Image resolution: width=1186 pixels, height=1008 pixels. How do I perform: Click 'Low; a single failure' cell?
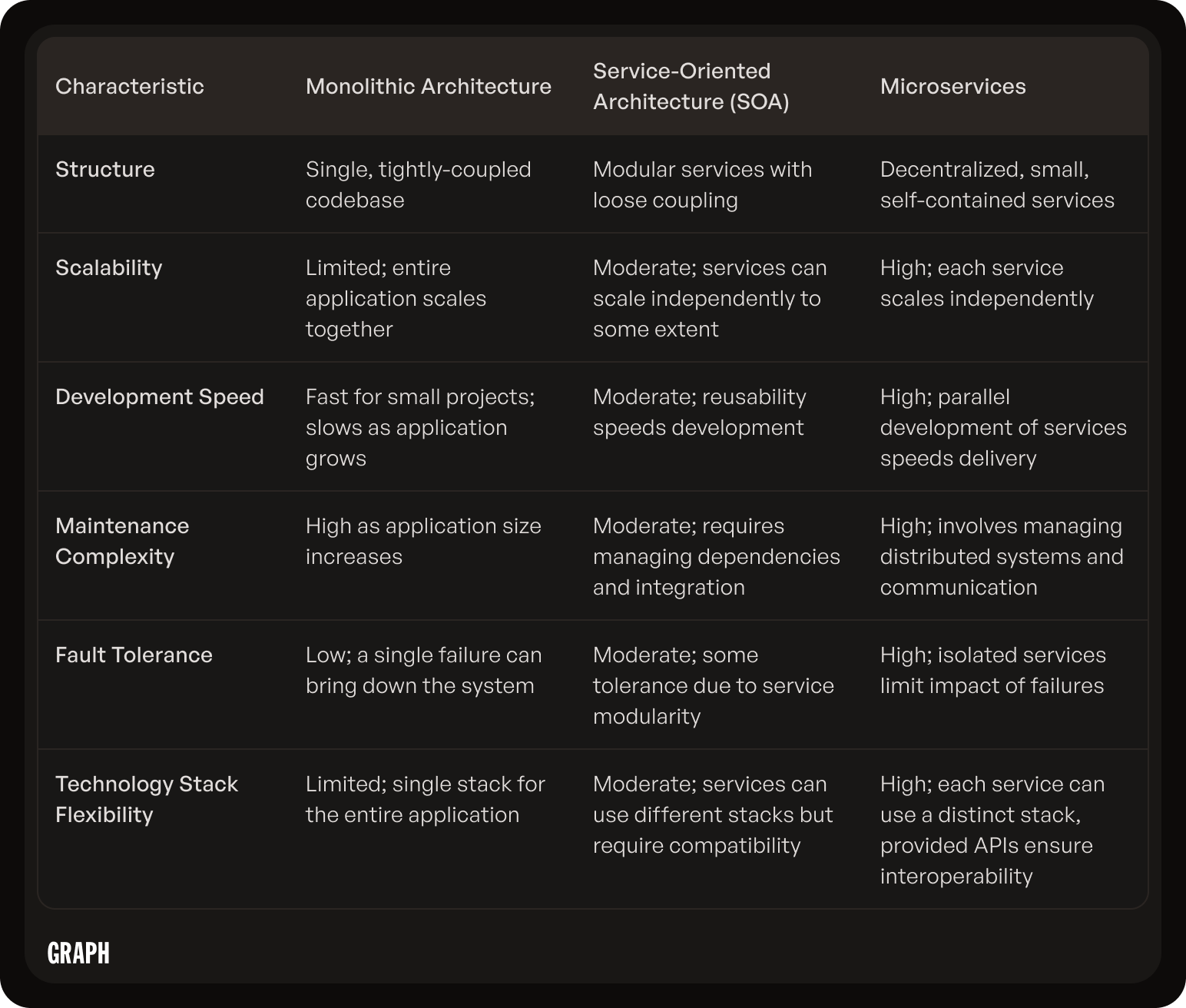click(424, 670)
